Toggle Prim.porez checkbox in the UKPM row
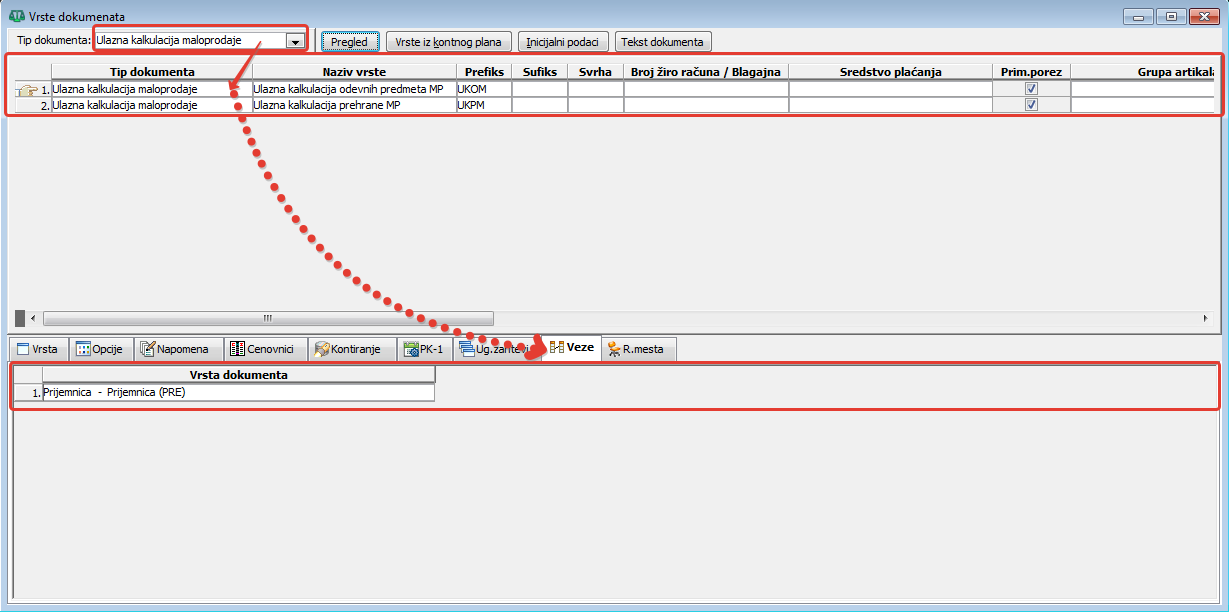 tap(1031, 105)
